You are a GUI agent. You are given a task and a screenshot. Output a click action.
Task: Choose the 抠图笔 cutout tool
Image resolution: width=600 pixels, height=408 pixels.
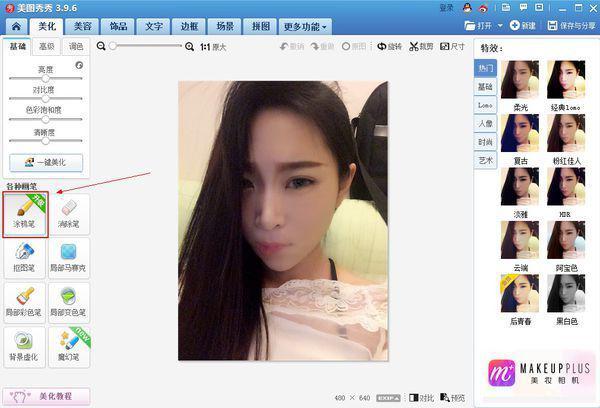[x=26, y=256]
